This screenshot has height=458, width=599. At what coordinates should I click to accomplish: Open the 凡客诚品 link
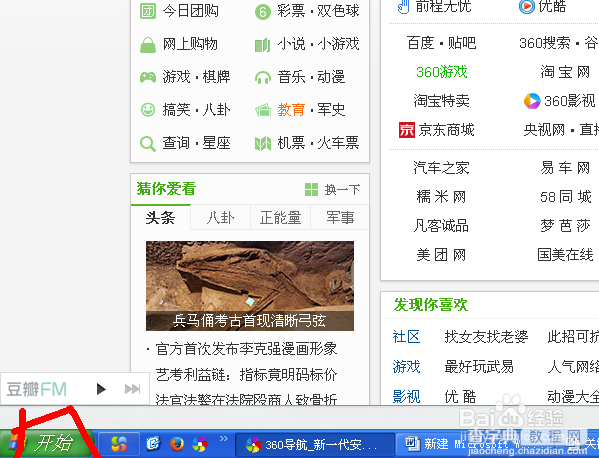point(441,225)
